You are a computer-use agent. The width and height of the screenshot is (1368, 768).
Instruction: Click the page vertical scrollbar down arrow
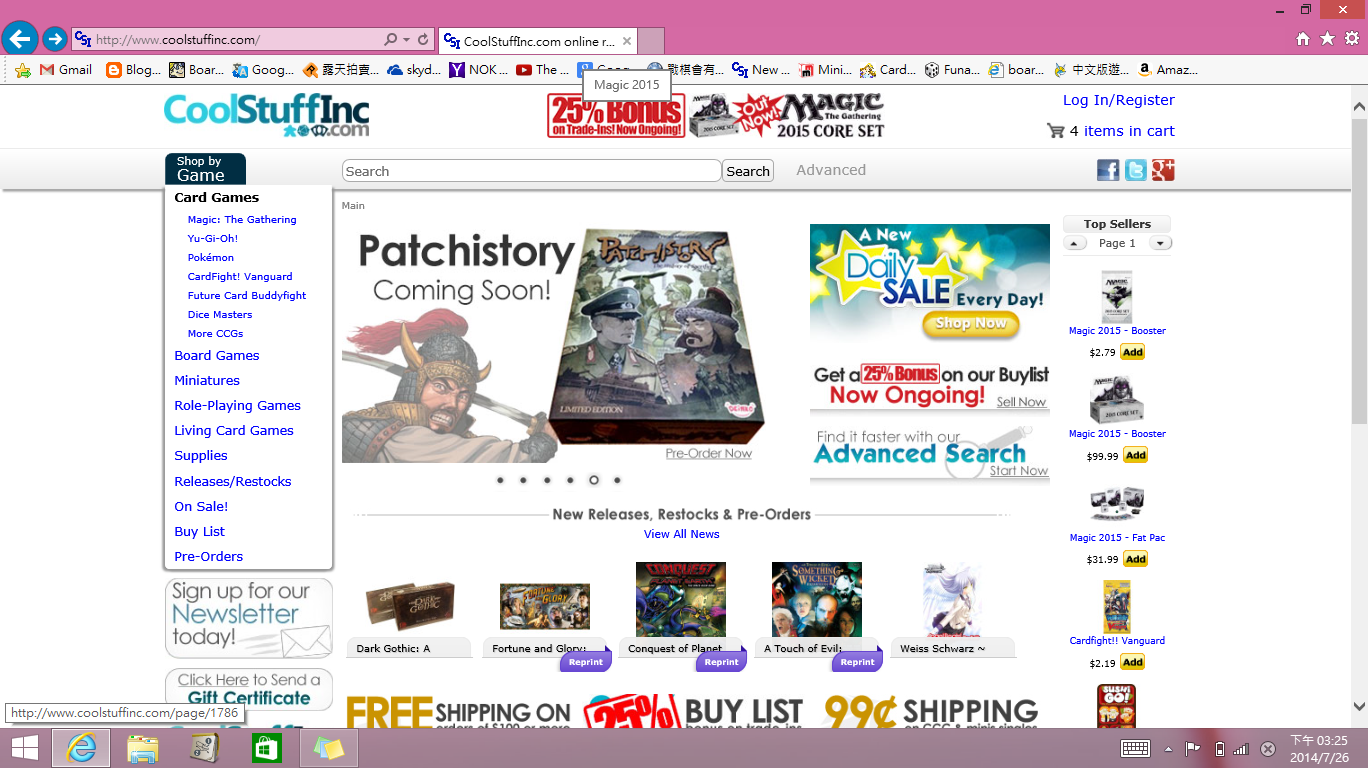tap(1359, 706)
